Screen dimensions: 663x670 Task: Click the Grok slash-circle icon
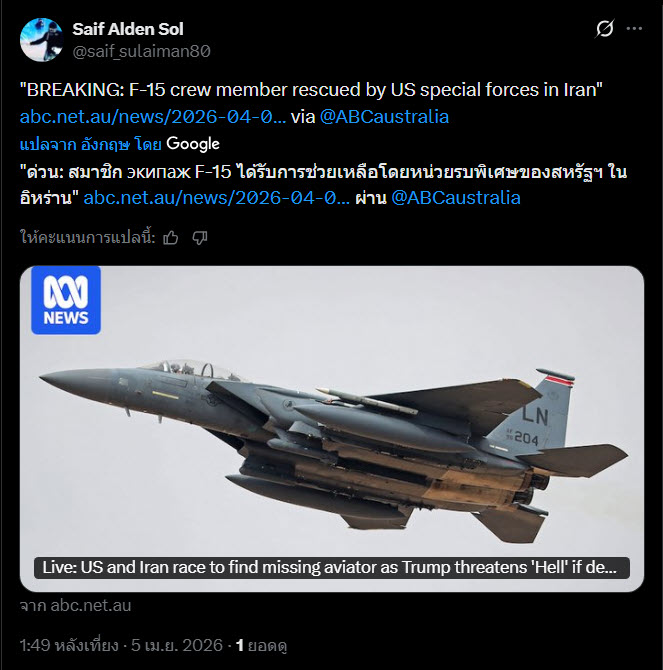click(604, 29)
